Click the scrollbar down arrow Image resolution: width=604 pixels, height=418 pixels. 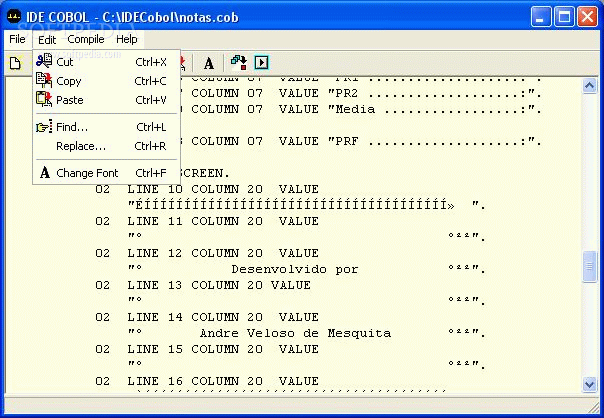[x=589, y=384]
